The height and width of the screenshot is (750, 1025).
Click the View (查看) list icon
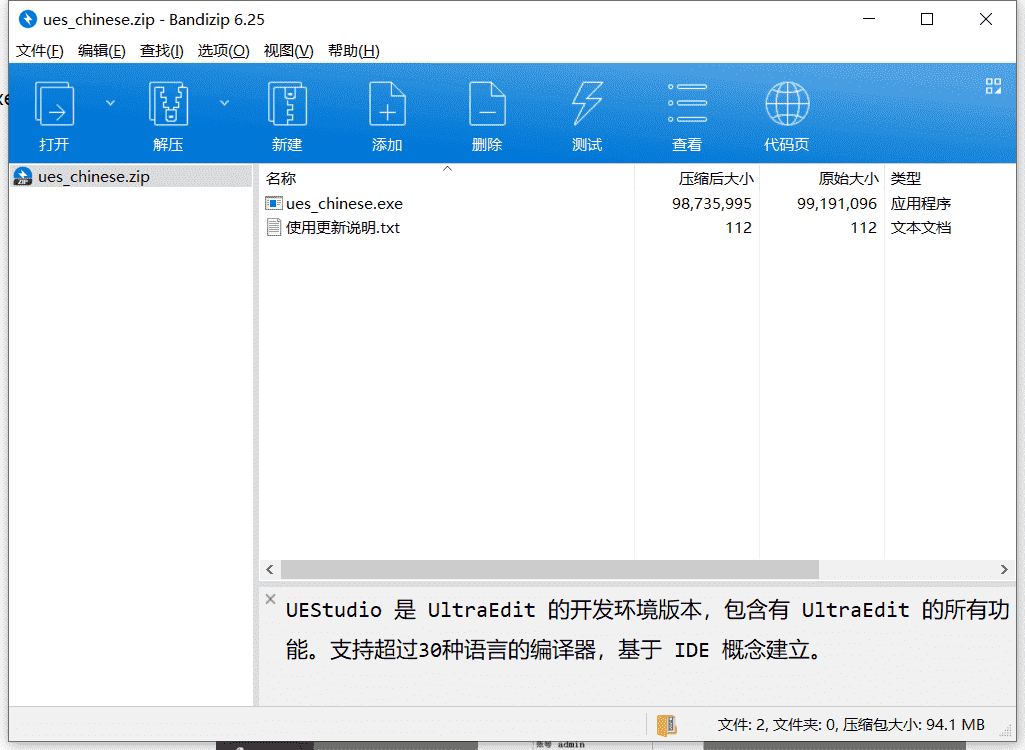point(687,103)
